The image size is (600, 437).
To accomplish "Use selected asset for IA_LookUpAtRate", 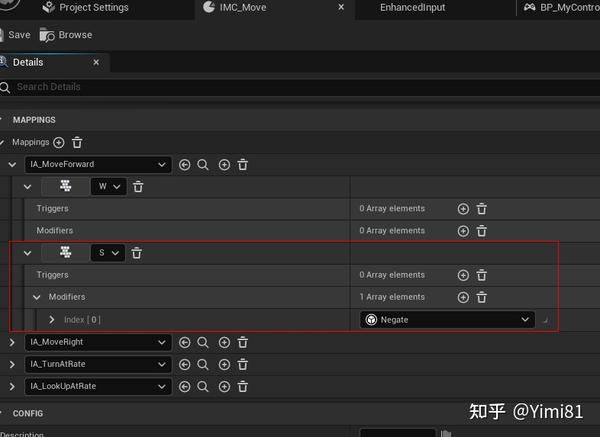I will pos(184,387).
